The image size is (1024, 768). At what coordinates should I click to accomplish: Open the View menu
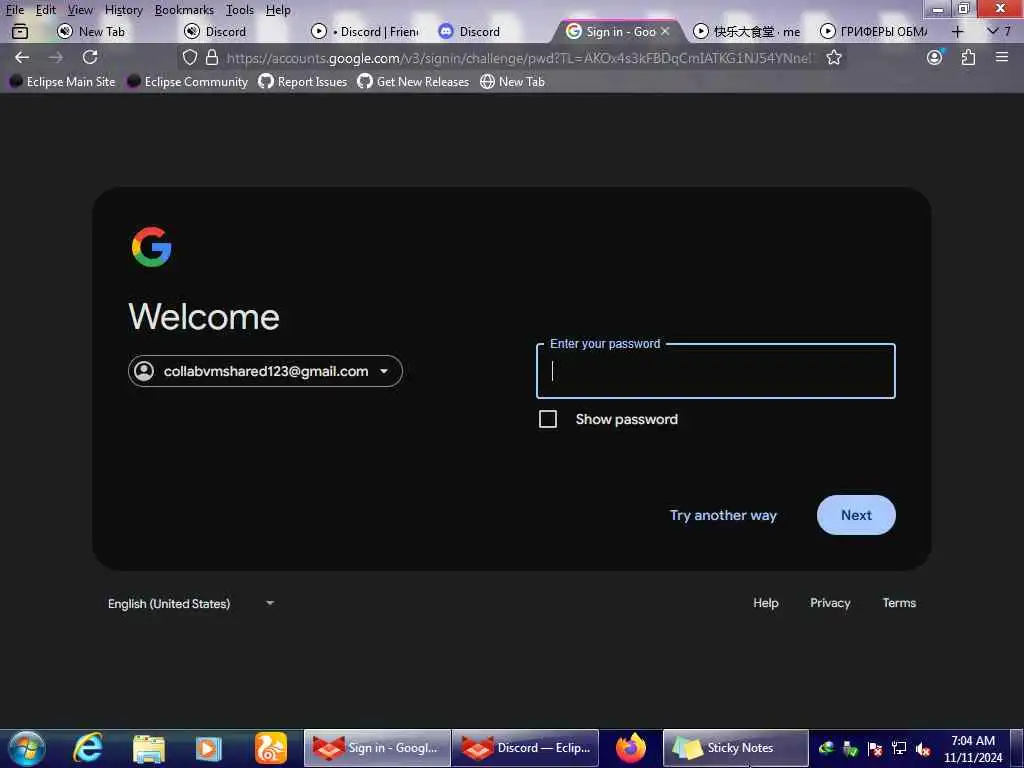pos(80,10)
